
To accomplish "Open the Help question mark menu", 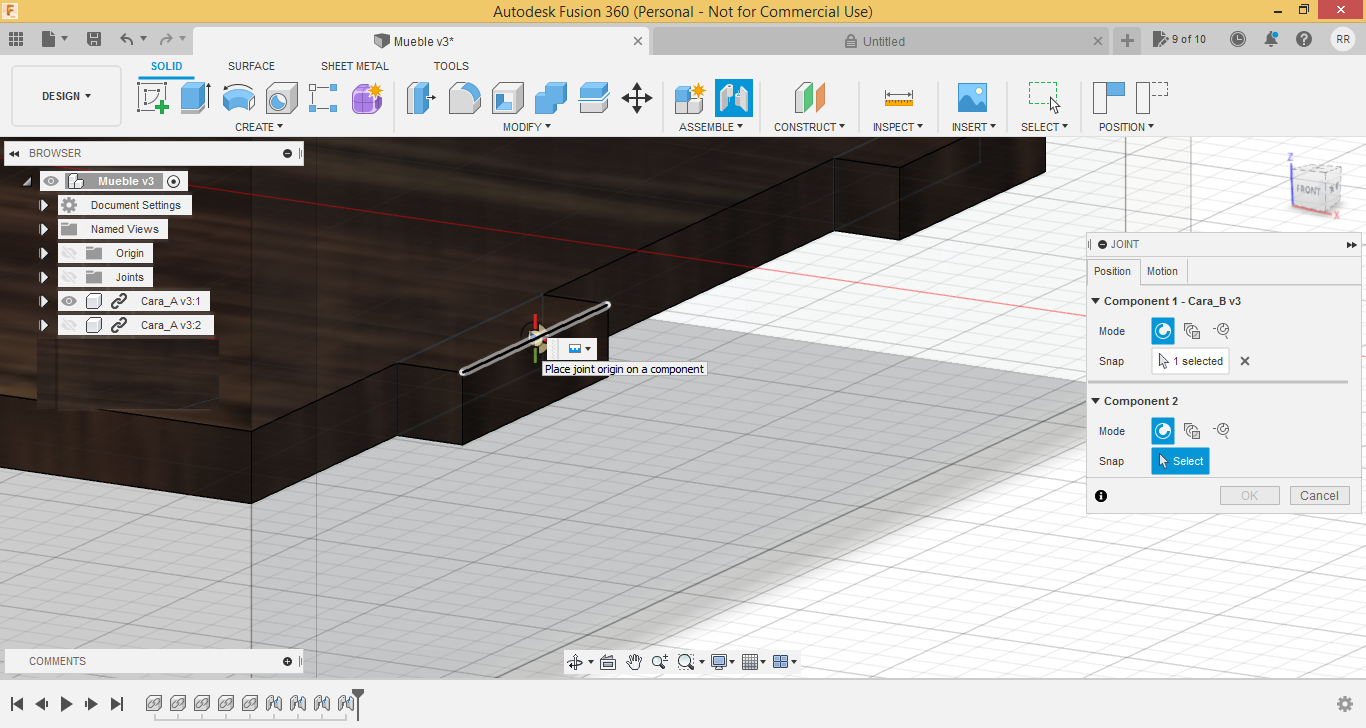I will click(x=1304, y=39).
